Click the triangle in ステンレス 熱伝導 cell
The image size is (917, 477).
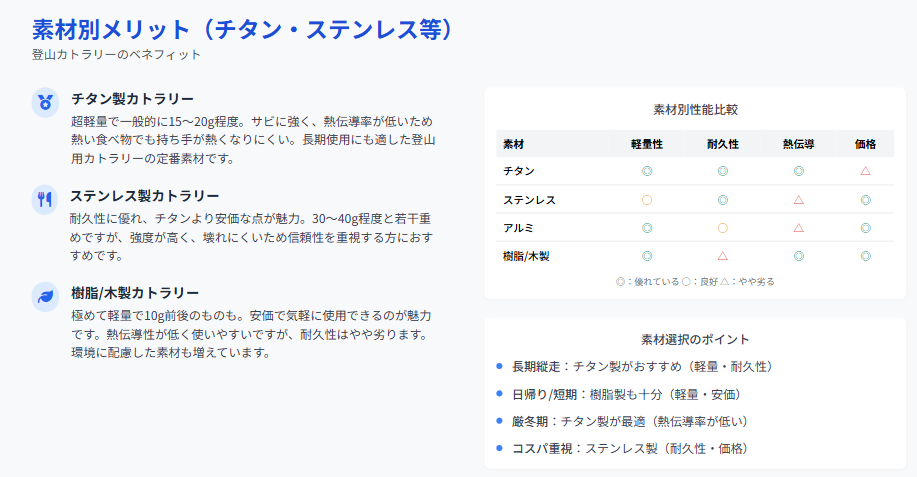(x=798, y=200)
